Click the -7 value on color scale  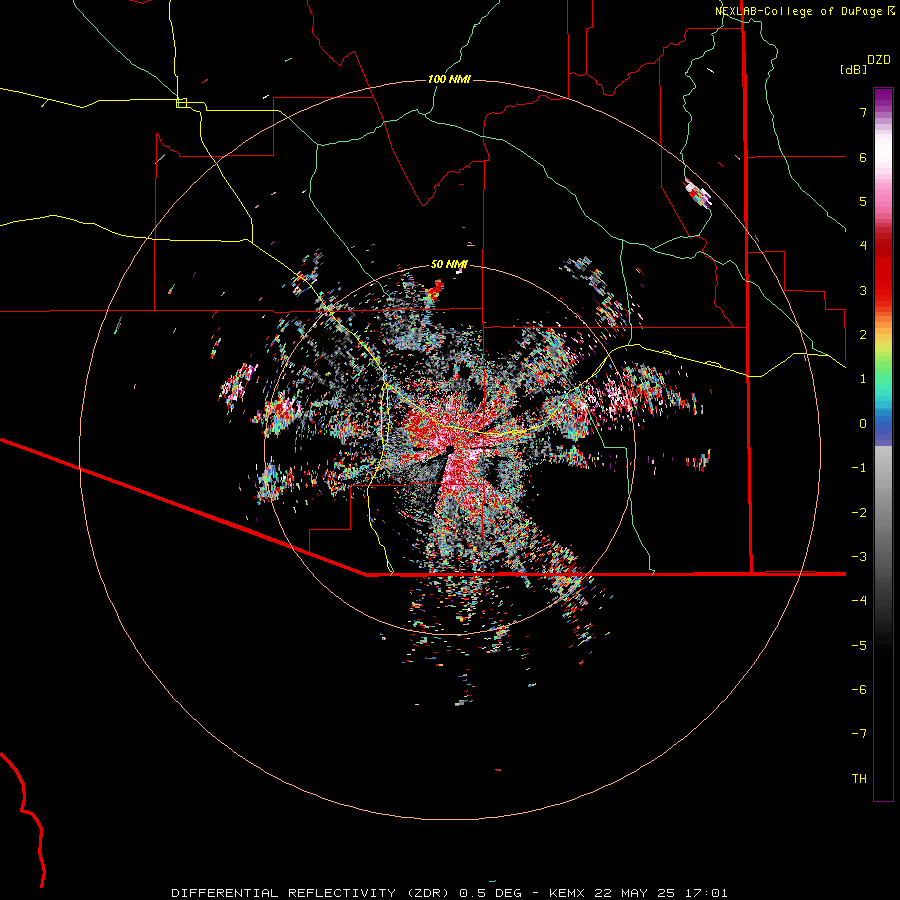point(859,734)
